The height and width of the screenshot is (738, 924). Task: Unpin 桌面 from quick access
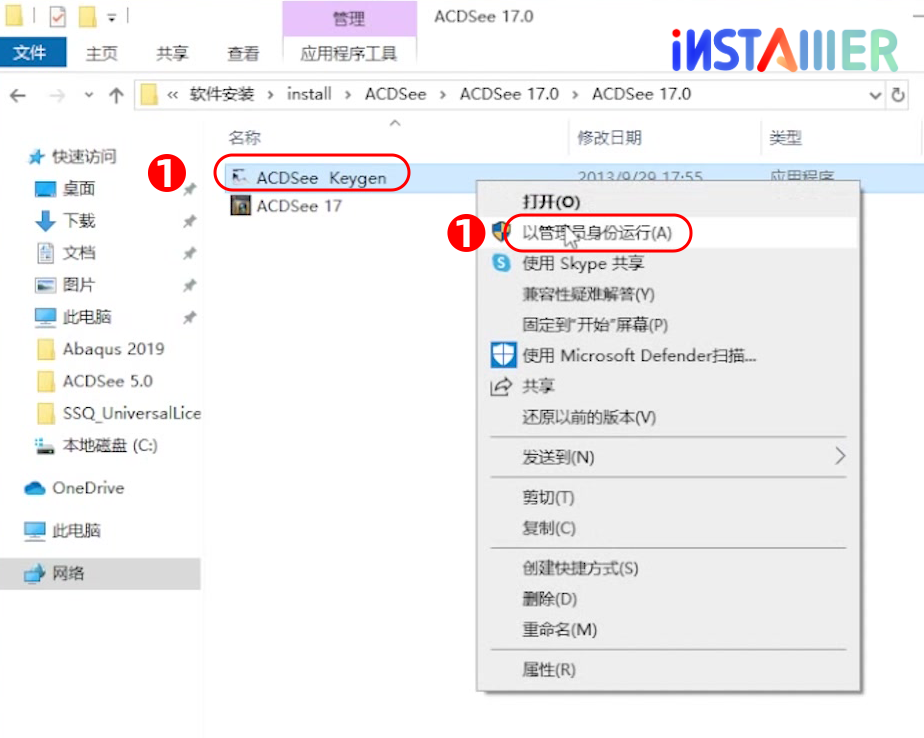pos(189,189)
